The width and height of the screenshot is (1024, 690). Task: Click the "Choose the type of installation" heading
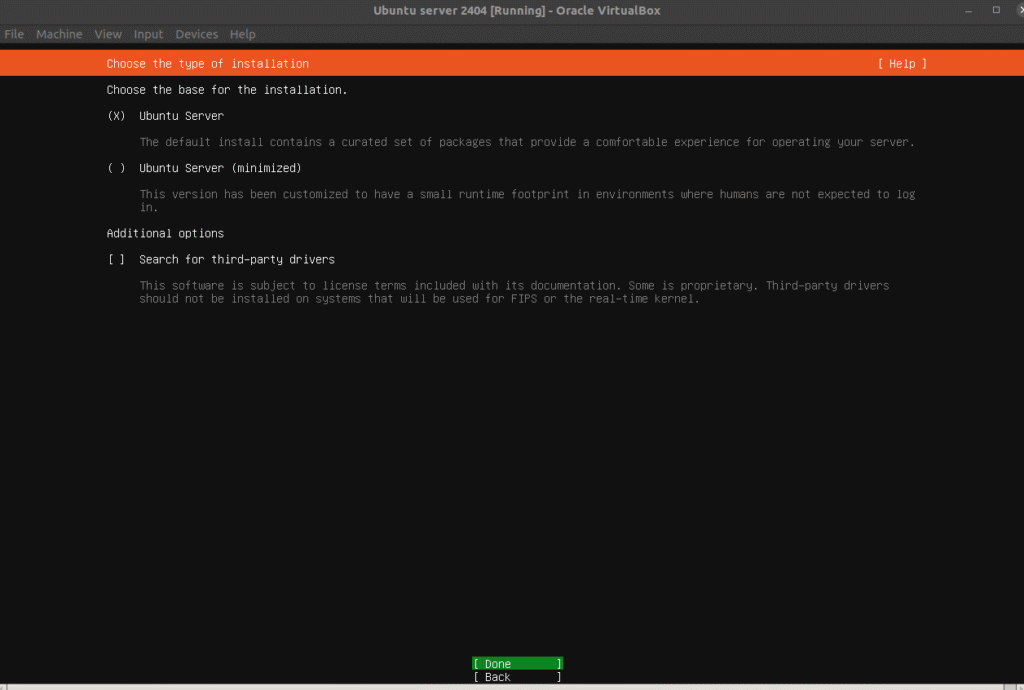tap(208, 64)
